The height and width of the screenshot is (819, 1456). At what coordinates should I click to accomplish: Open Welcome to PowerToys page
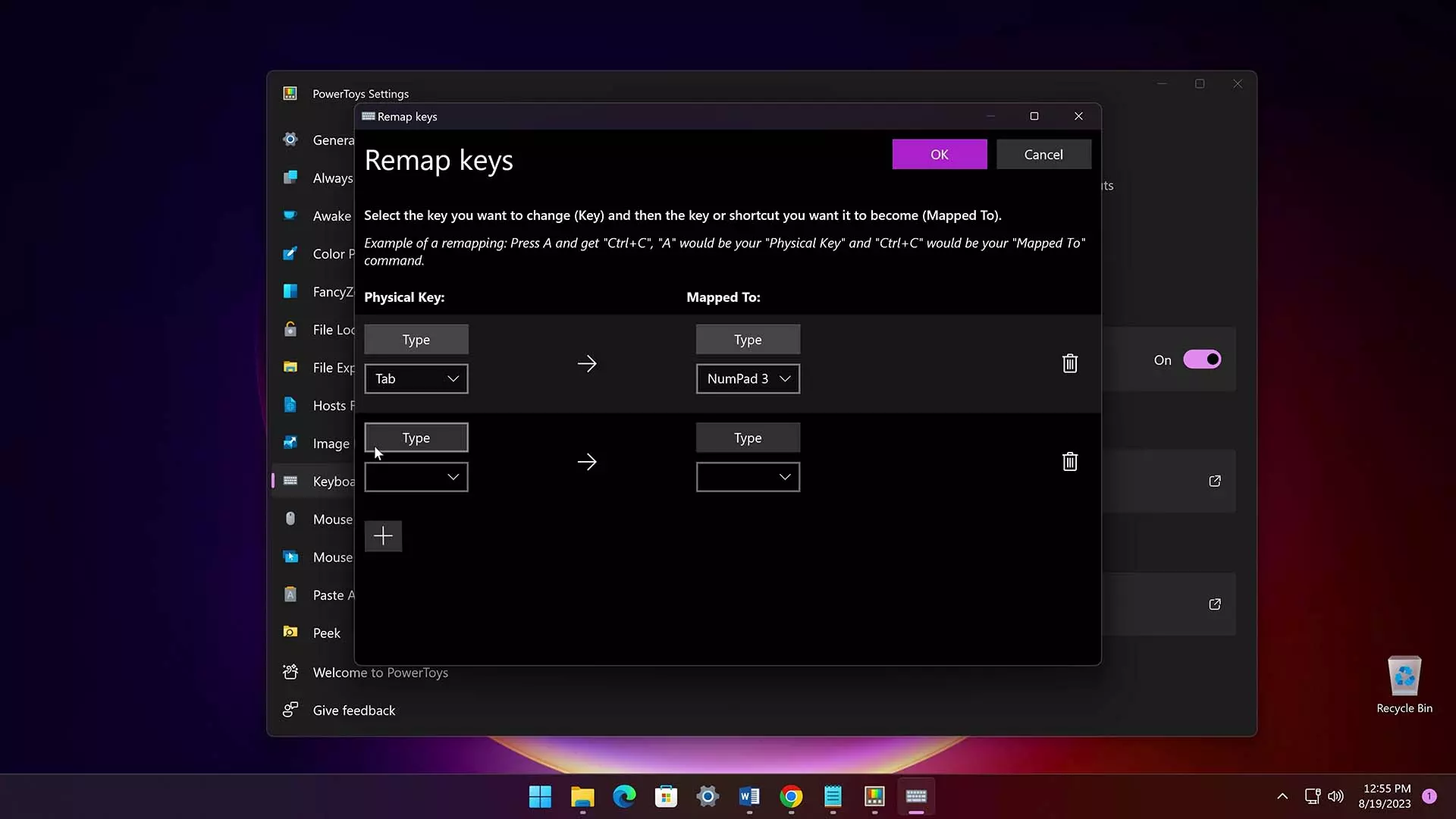[366, 673]
